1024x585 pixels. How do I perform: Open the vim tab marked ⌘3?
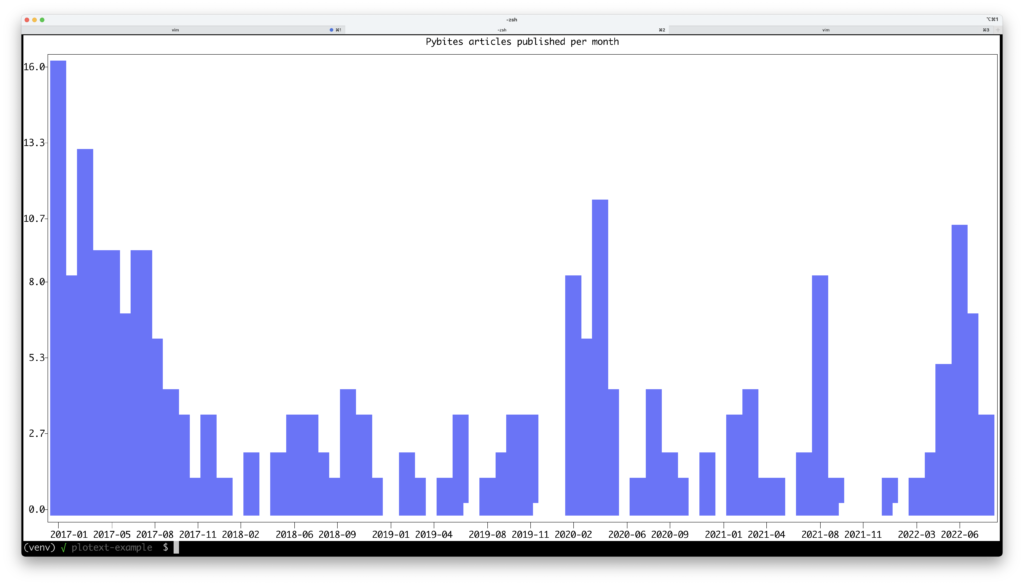pos(825,30)
